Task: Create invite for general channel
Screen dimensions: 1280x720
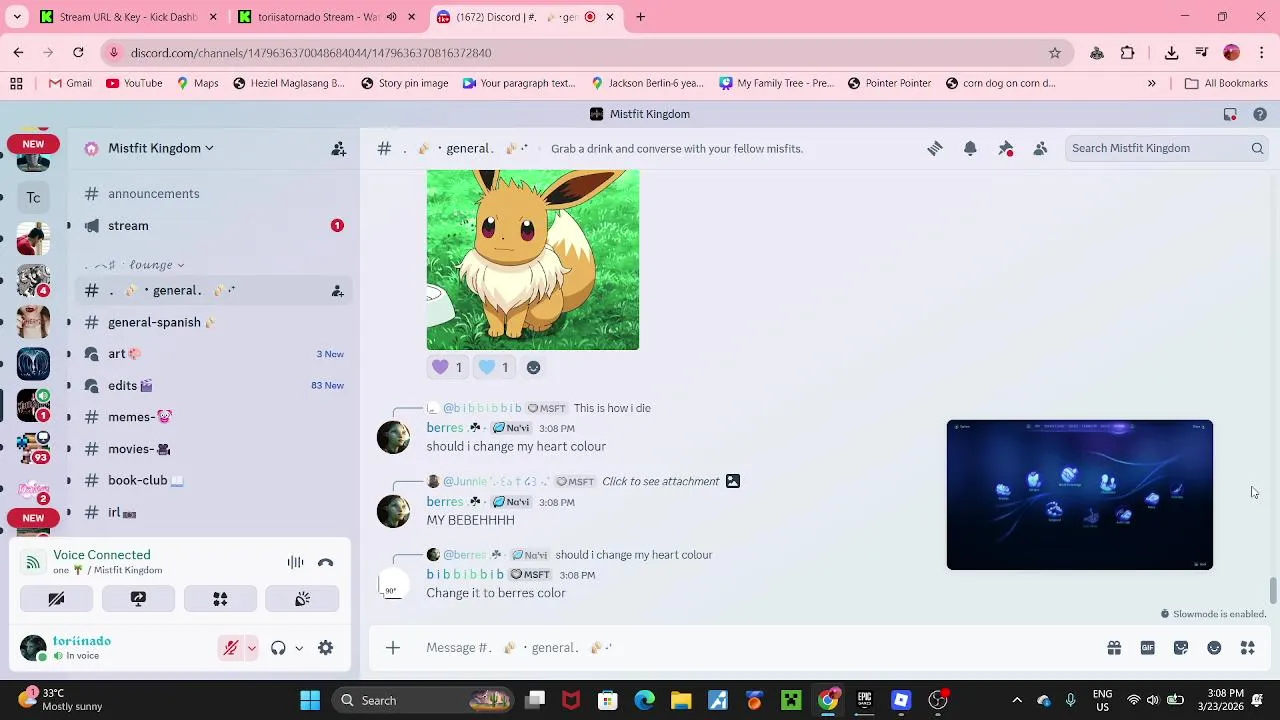Action: click(338, 291)
